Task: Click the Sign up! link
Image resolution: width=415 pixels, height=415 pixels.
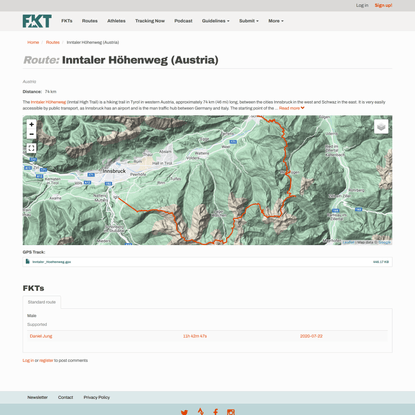Action: 383,5
